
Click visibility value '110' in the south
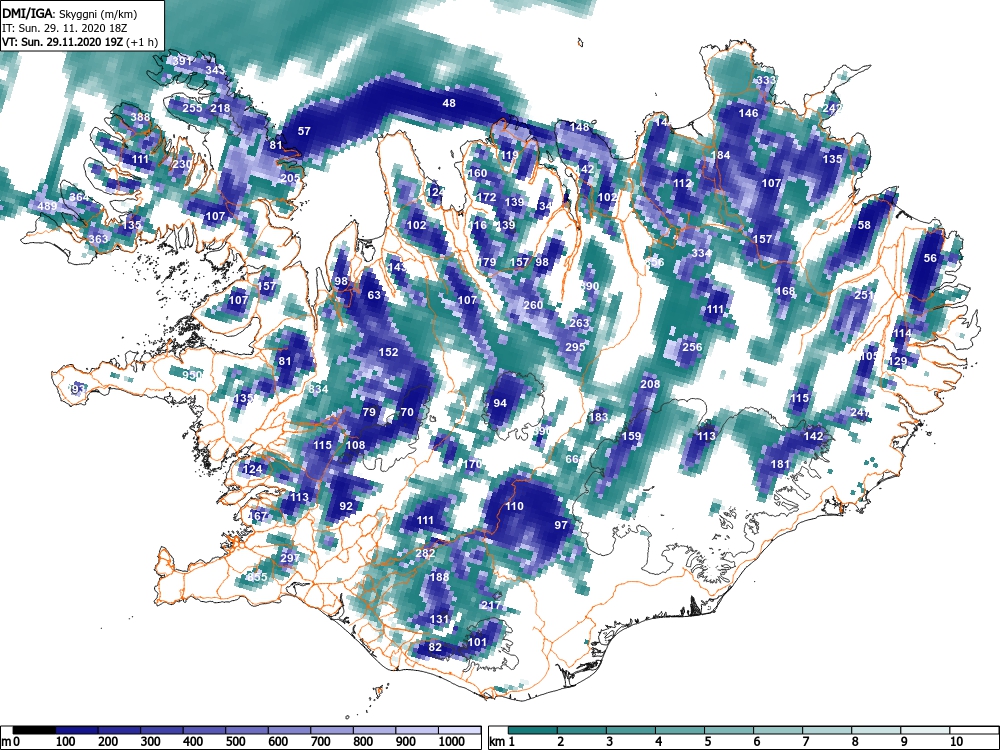[x=514, y=506]
